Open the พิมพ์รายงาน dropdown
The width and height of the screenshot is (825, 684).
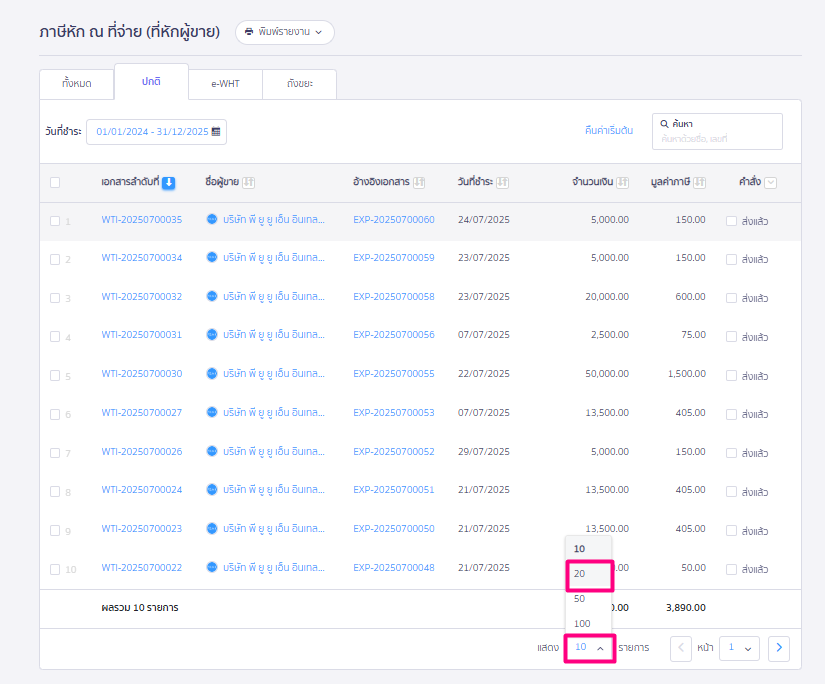[285, 32]
